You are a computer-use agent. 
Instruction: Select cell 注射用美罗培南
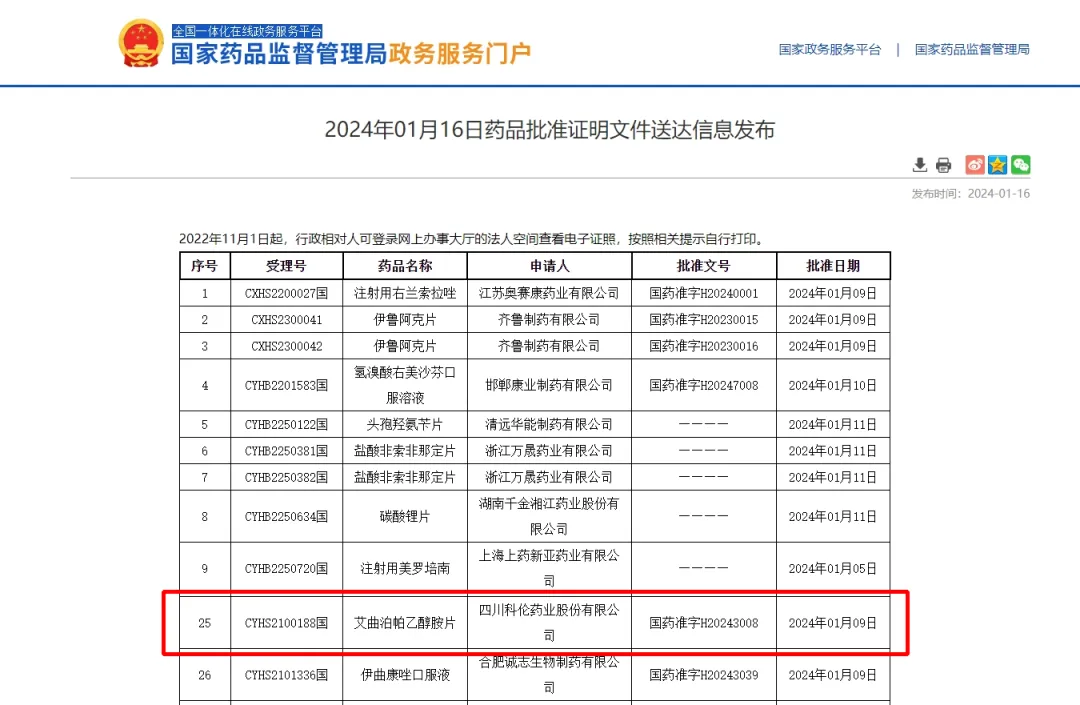(405, 569)
